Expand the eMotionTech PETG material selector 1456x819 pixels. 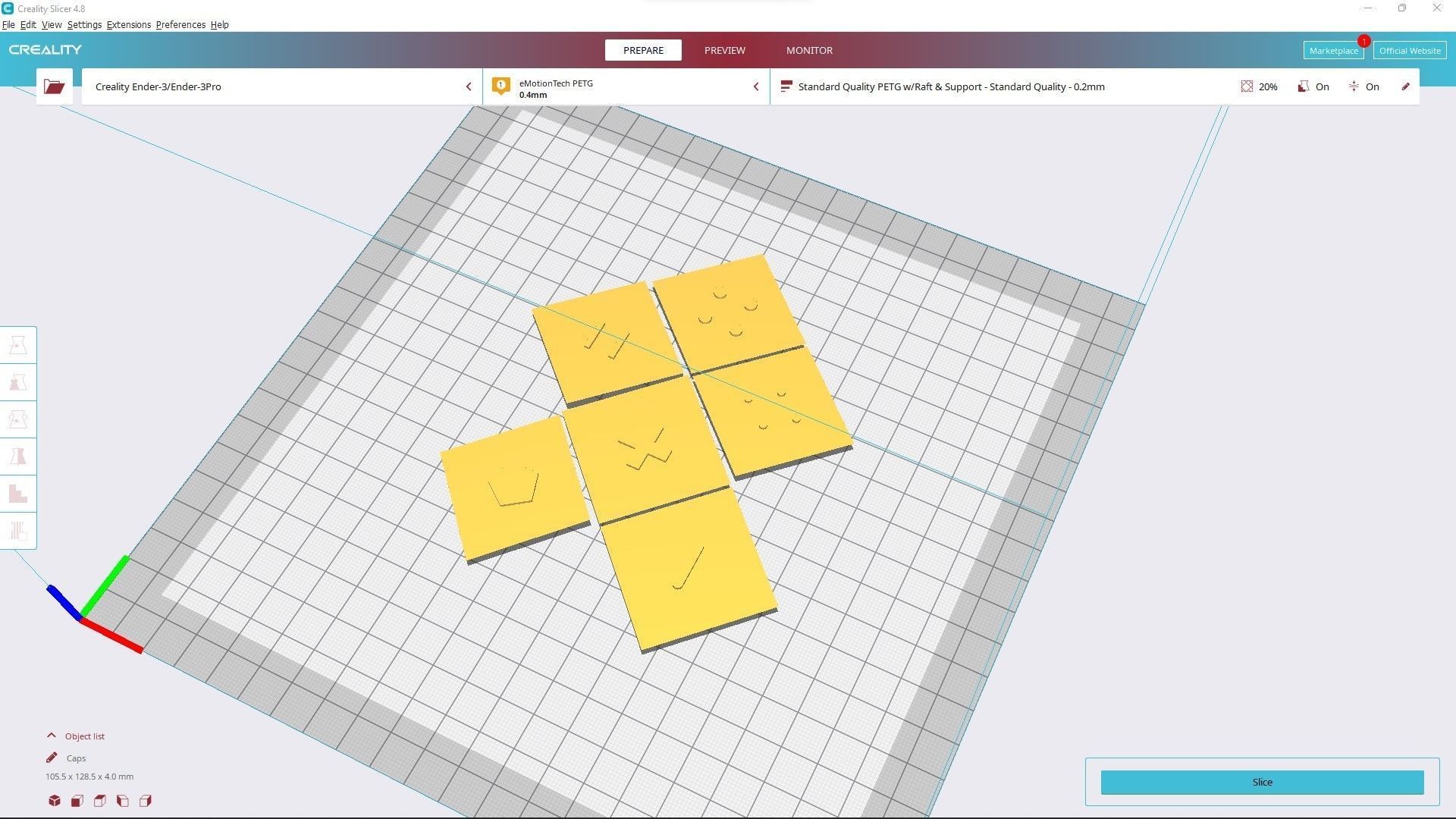pyautogui.click(x=626, y=86)
